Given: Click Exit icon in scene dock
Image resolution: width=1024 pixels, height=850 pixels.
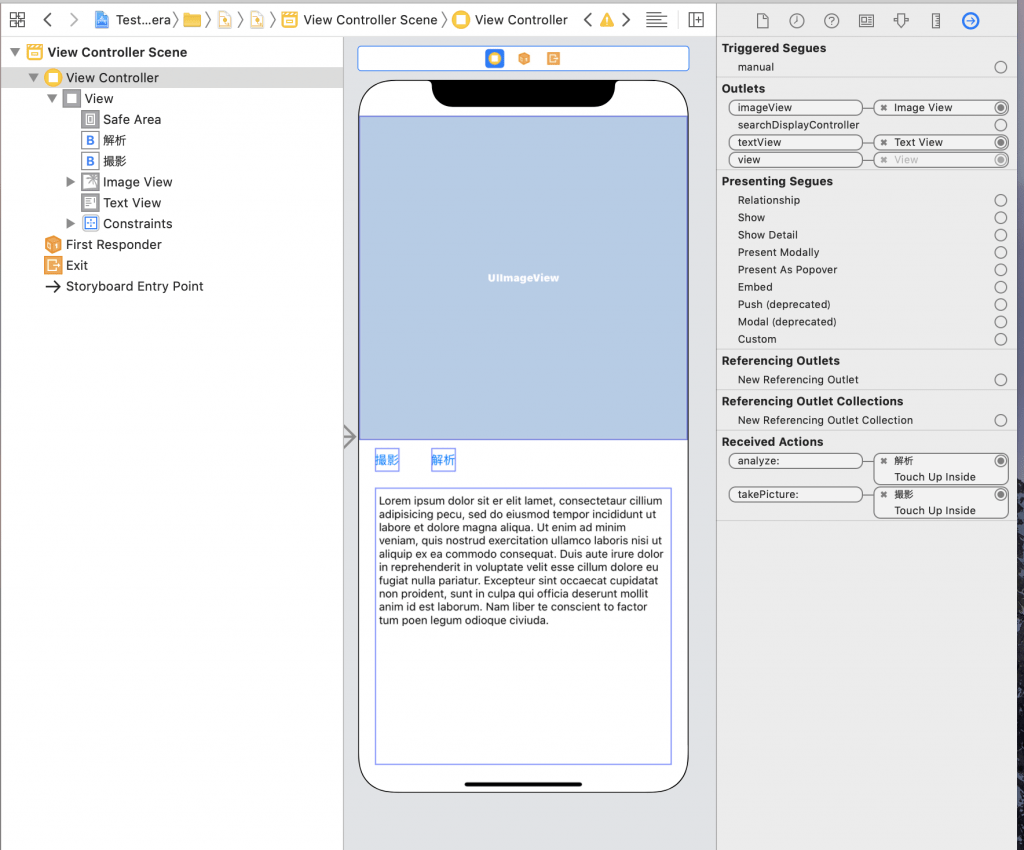Looking at the screenshot, I should (553, 59).
